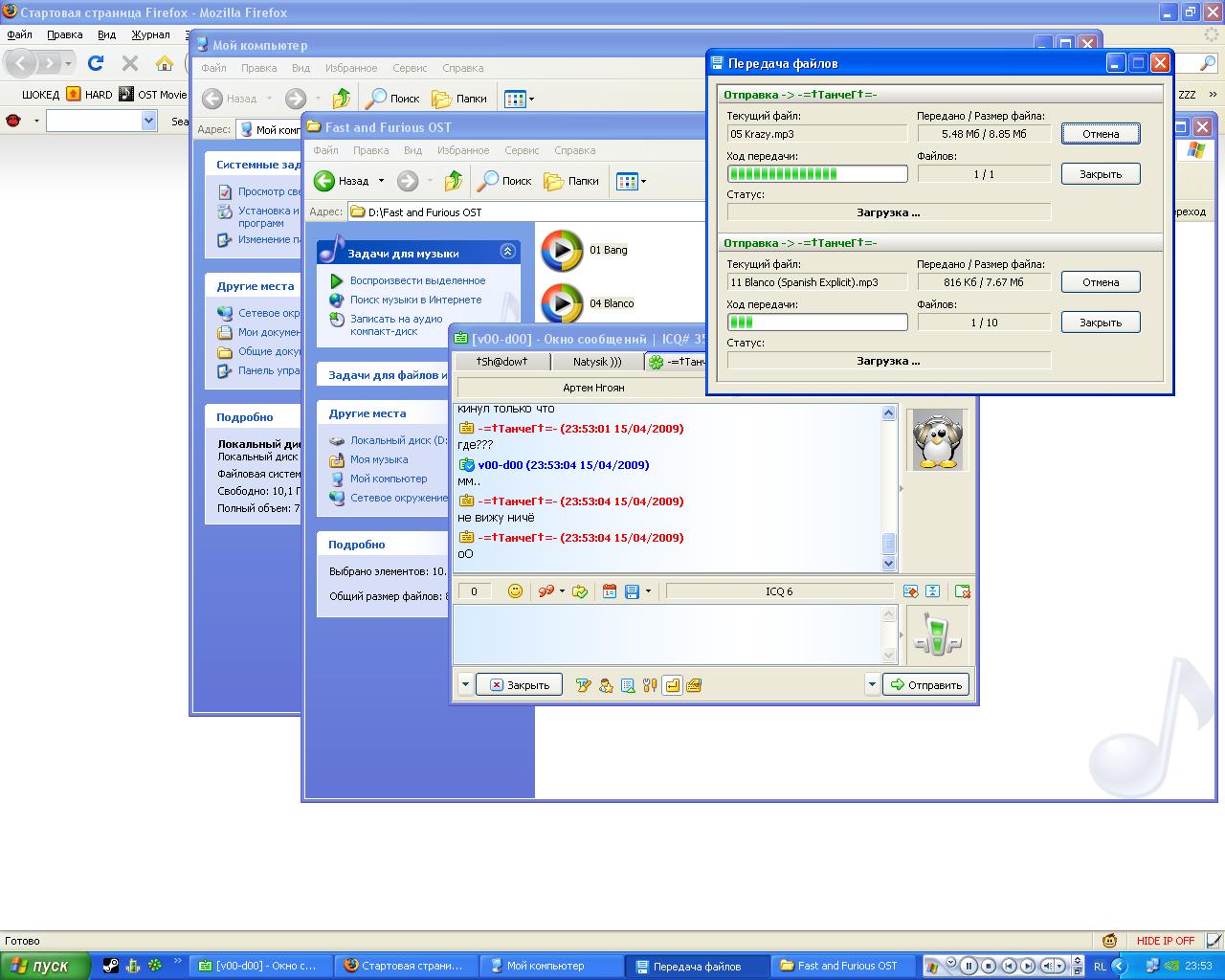Open the Firefox search box dropdown arrow
This screenshot has height=980, width=1225.
pyautogui.click(x=148, y=121)
